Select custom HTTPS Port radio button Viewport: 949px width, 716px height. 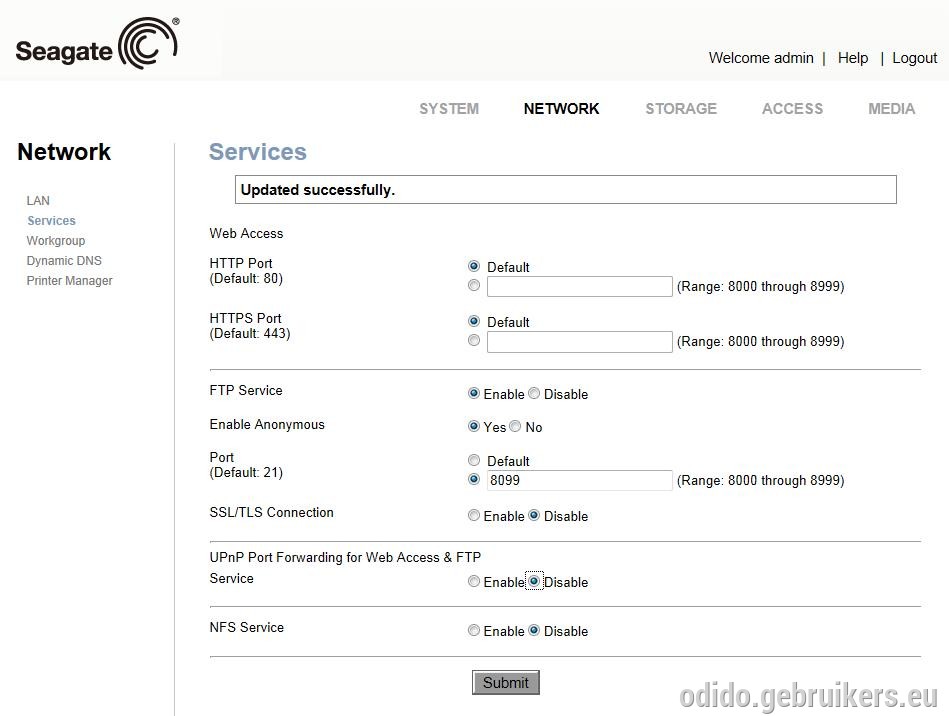(x=474, y=340)
